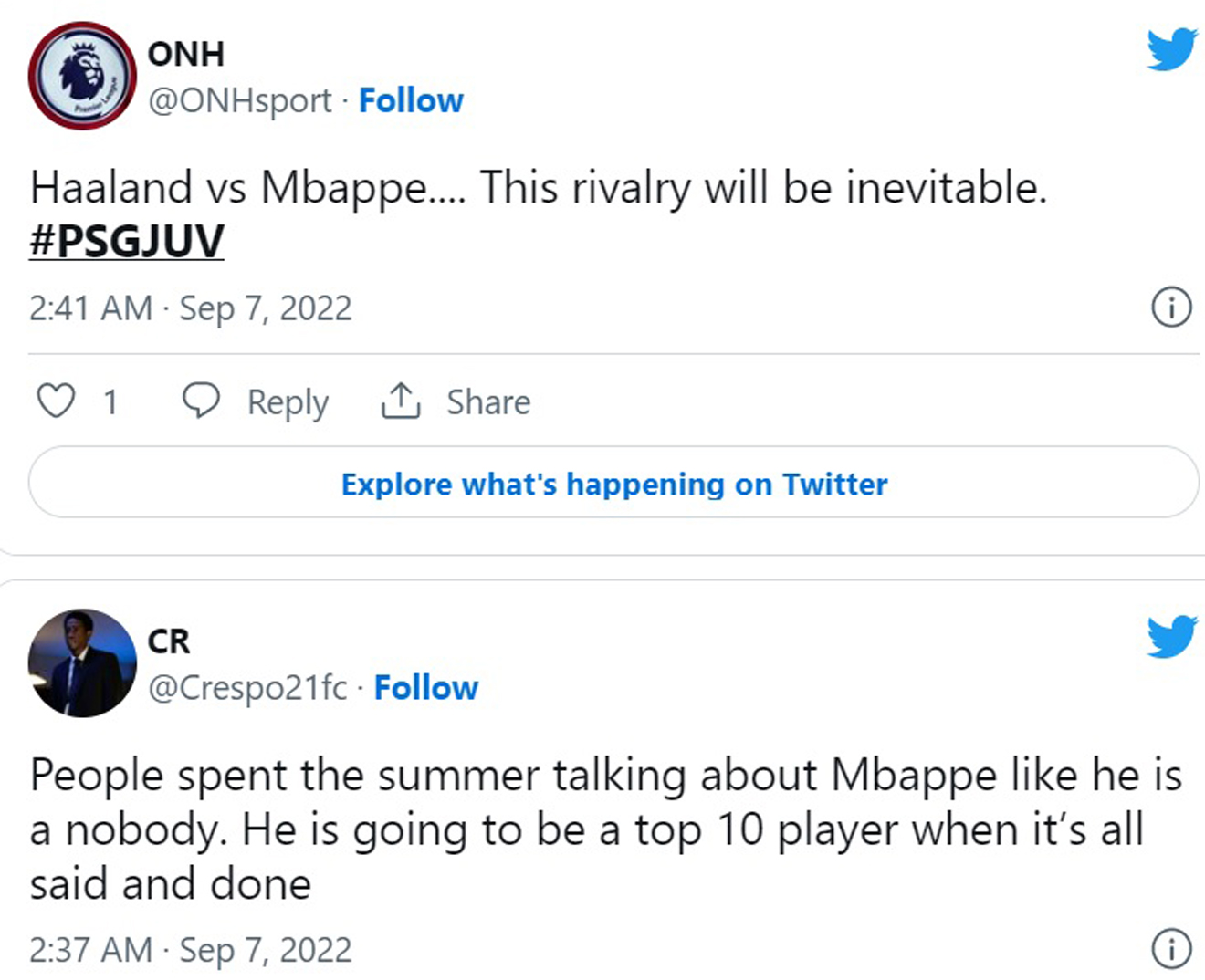This screenshot has height=980, width=1205.
Task: Open the @Crespo21fc handle link
Action: tap(247, 688)
